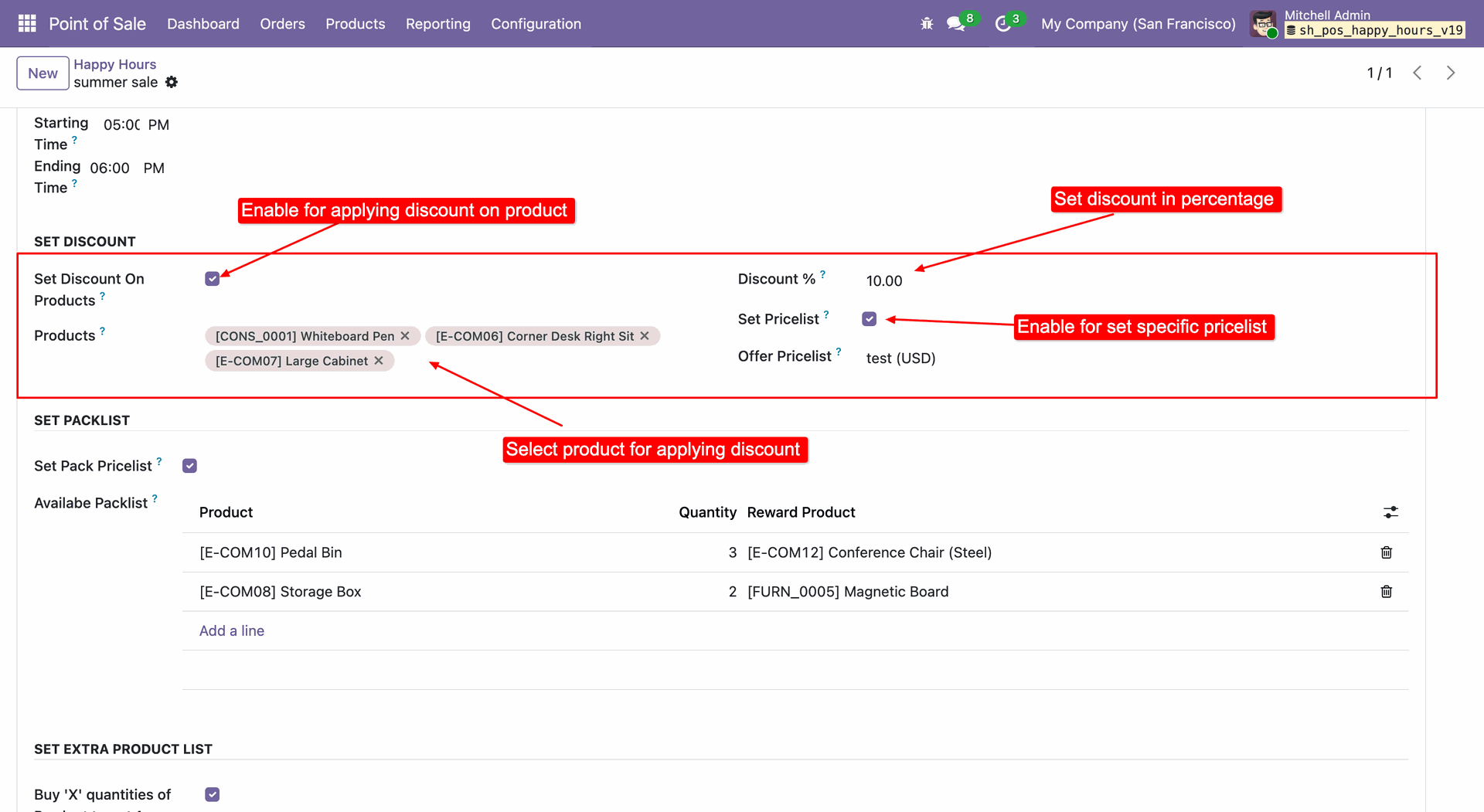The image size is (1484, 812).
Task: Open packlist column options adjuster
Action: (x=1390, y=512)
